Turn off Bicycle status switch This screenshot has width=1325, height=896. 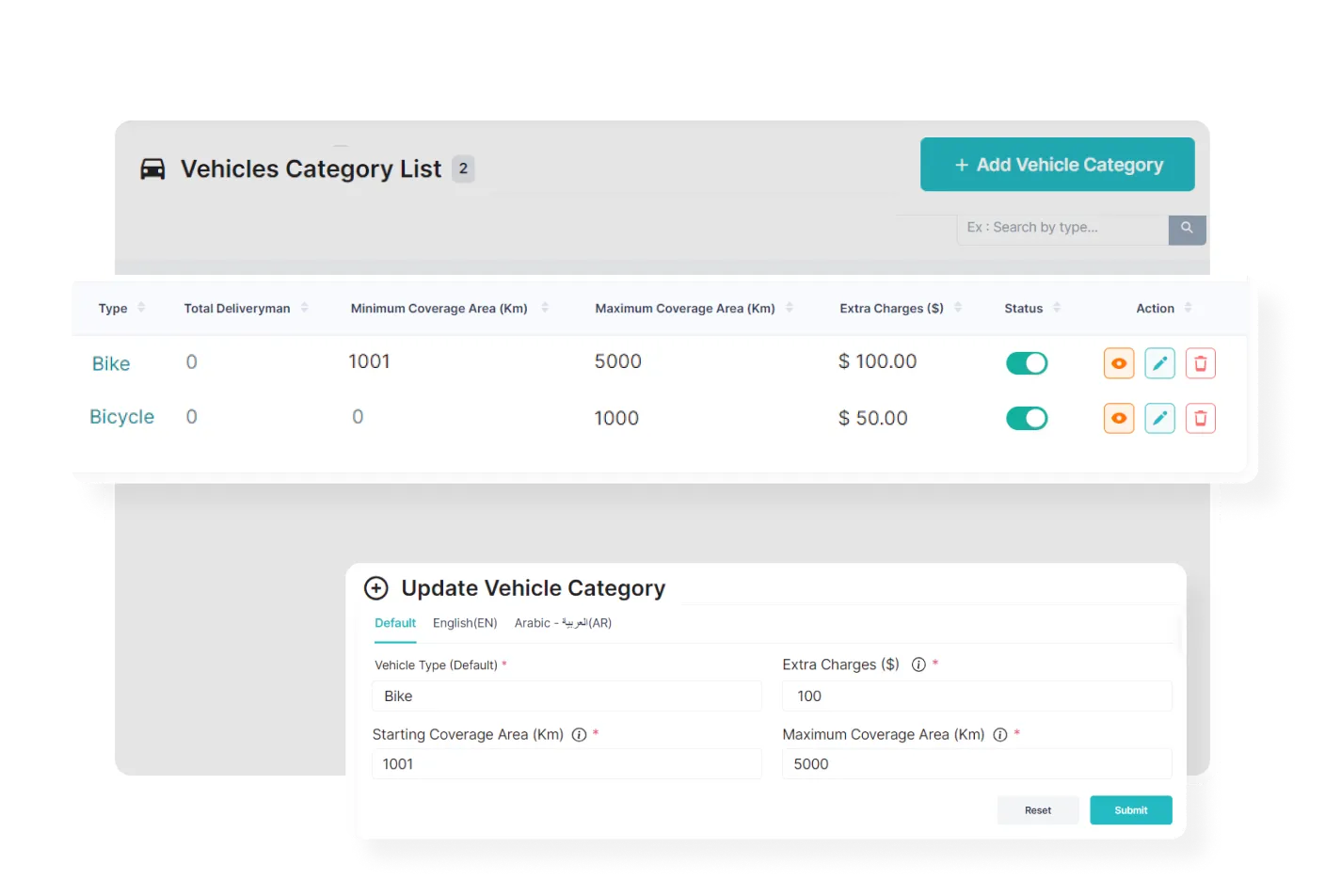(x=1026, y=418)
